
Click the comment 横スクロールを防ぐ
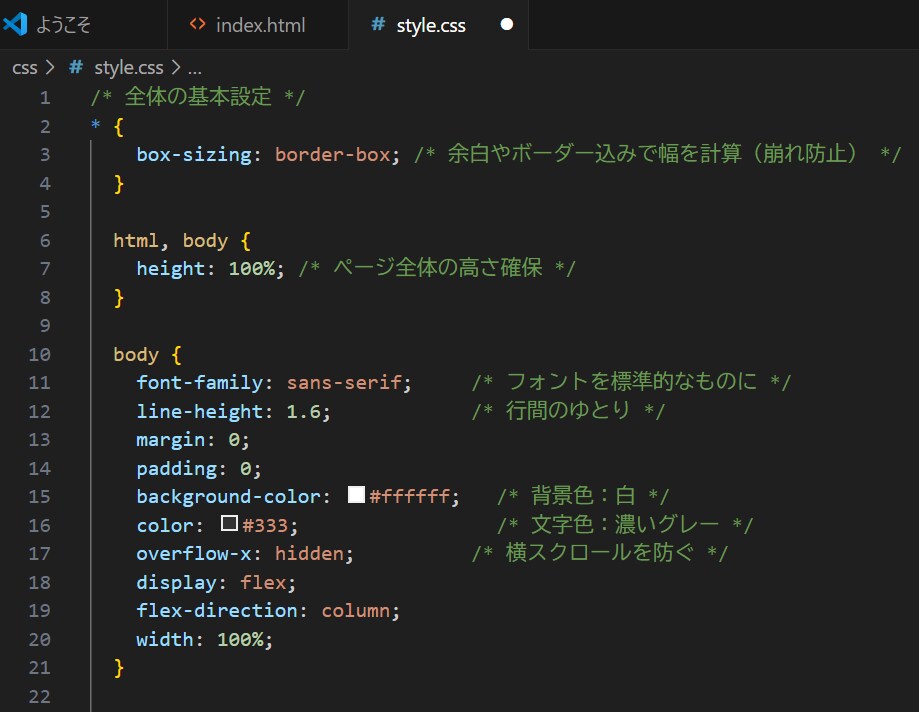click(x=600, y=552)
